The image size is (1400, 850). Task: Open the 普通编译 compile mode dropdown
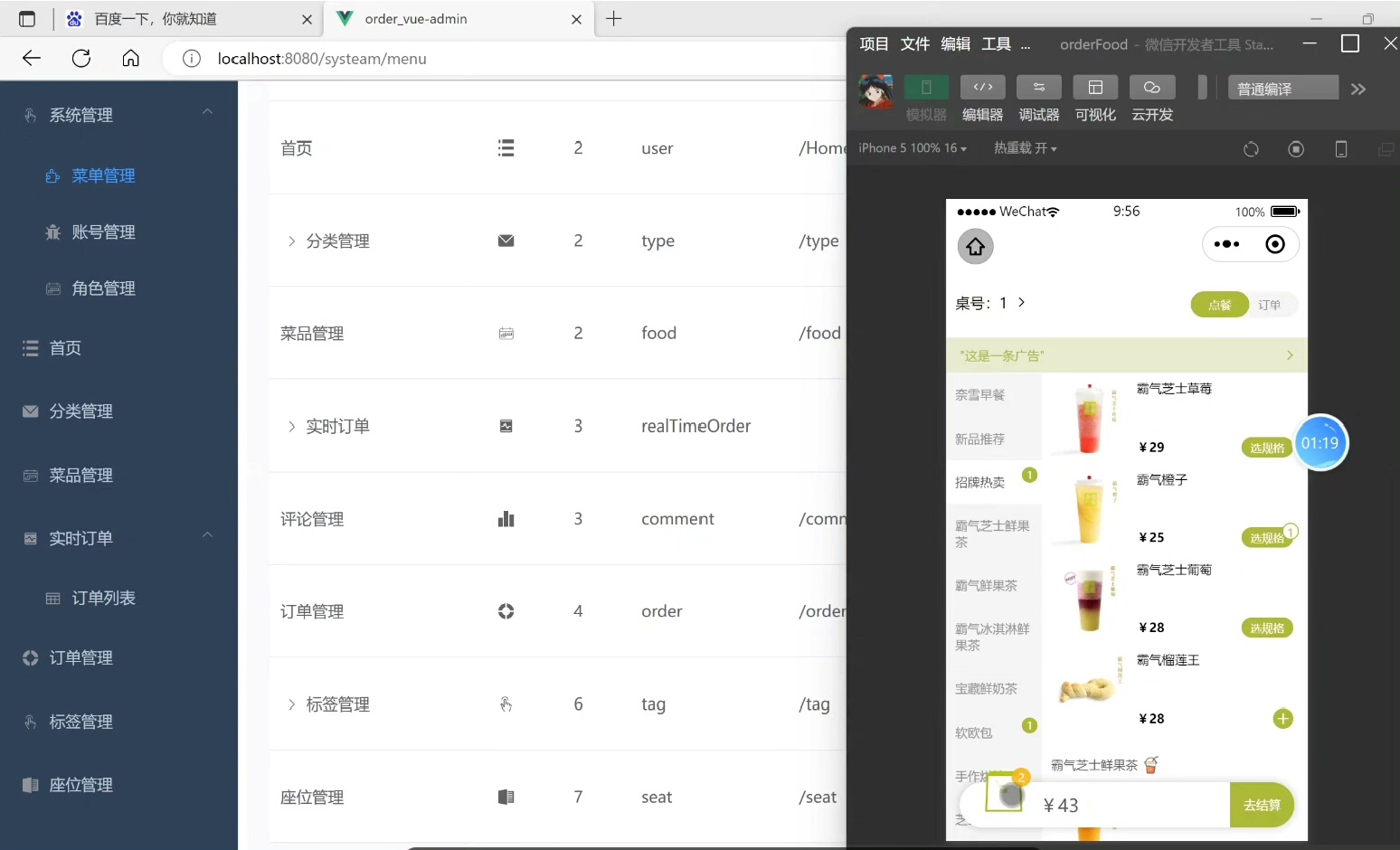point(1282,89)
